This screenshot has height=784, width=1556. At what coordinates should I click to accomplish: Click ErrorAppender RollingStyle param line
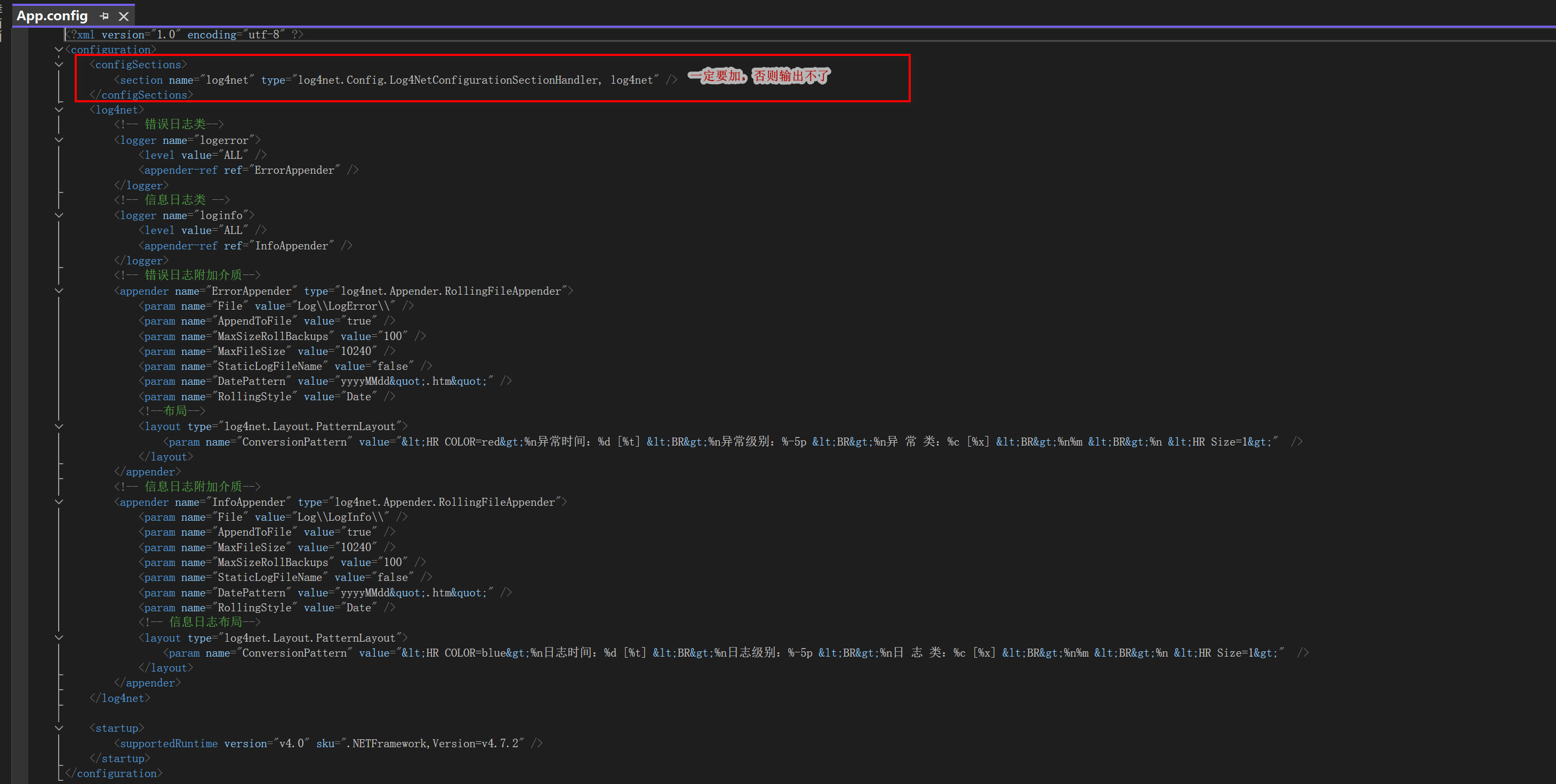click(x=267, y=397)
